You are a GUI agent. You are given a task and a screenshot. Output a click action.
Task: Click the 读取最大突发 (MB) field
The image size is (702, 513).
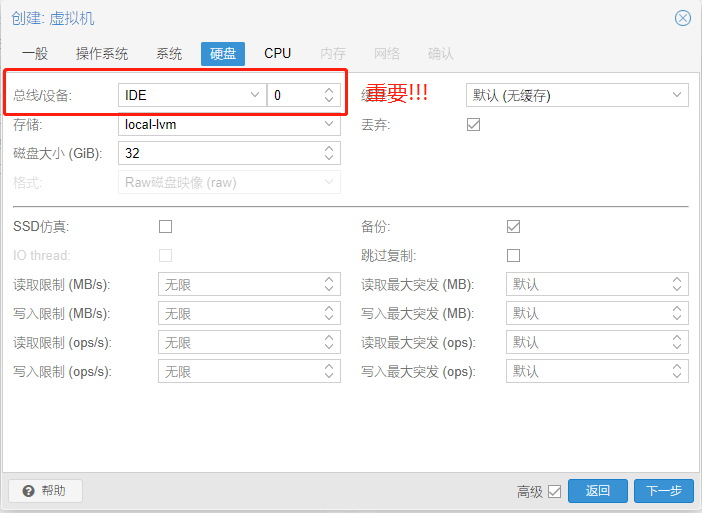coord(597,284)
